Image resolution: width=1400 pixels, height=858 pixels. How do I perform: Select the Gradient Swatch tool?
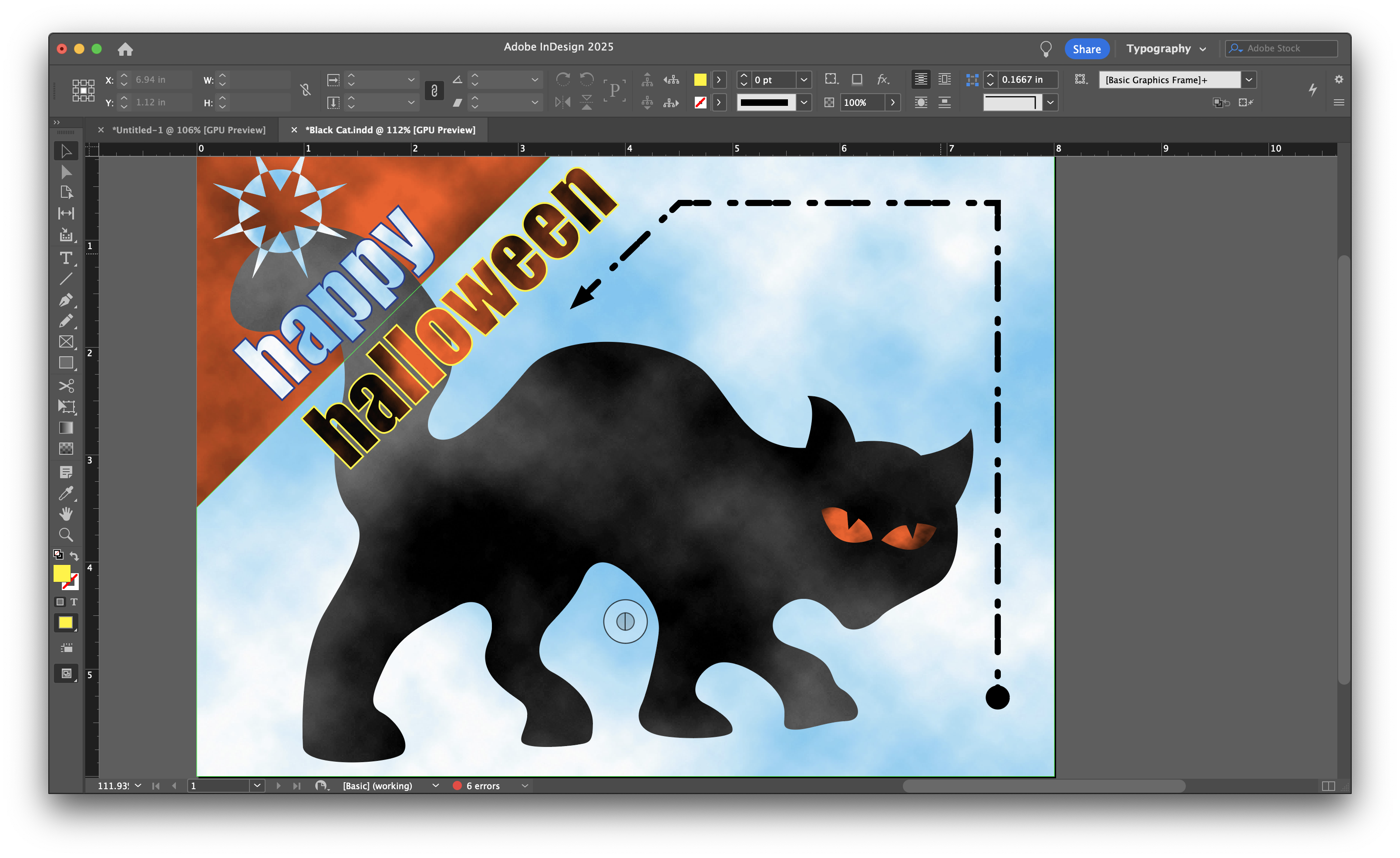(67, 428)
